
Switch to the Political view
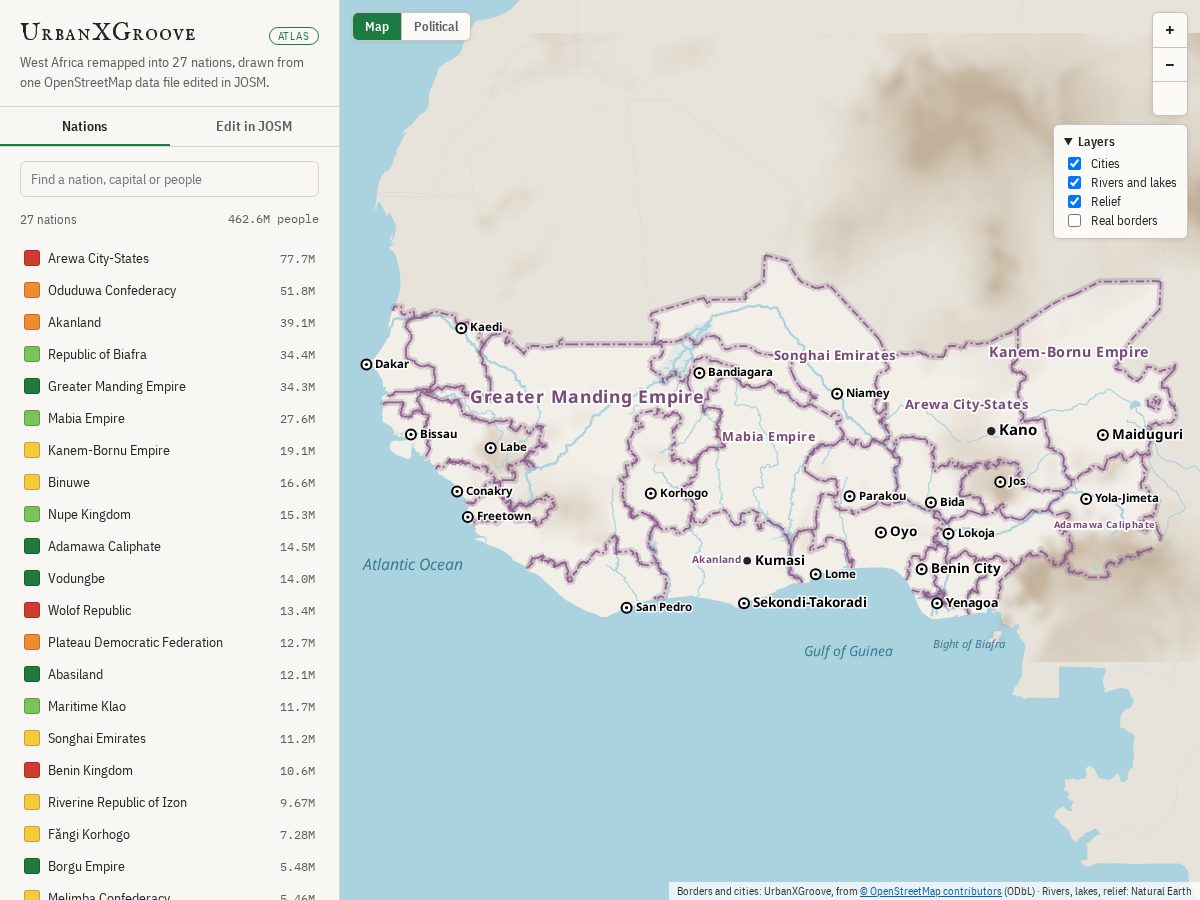point(436,27)
